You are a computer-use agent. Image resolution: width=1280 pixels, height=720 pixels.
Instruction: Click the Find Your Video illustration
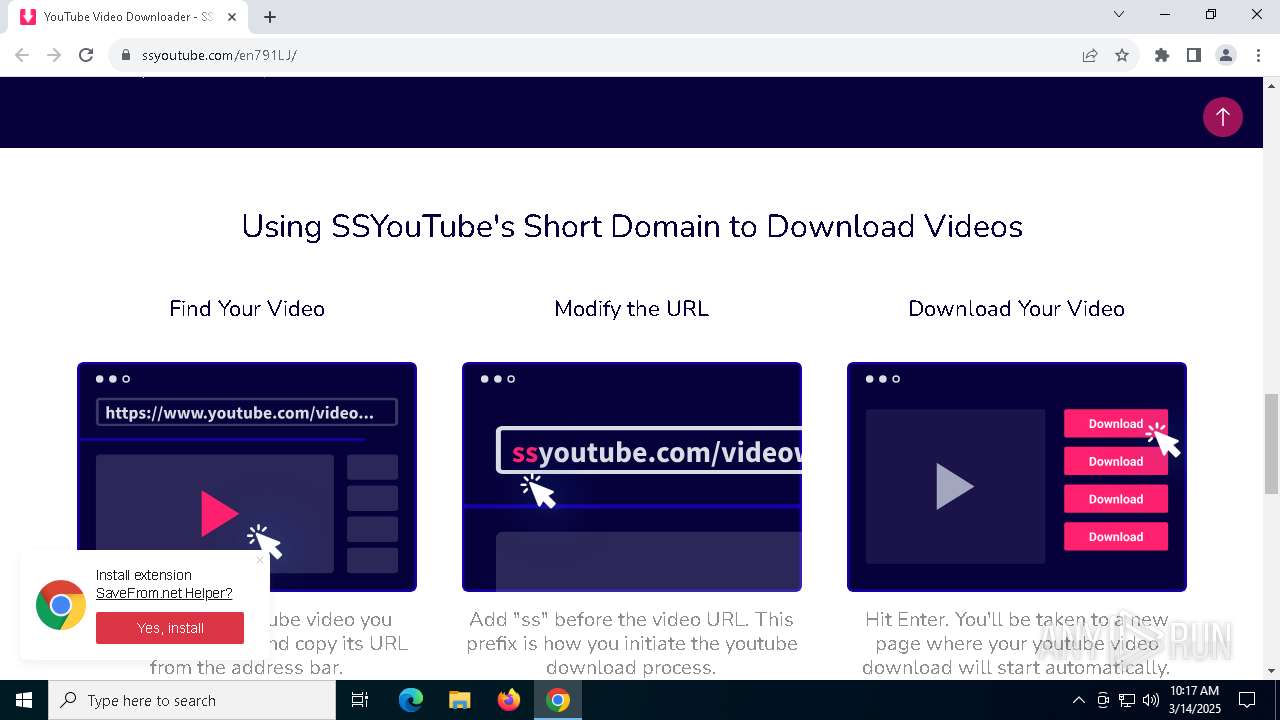(247, 477)
